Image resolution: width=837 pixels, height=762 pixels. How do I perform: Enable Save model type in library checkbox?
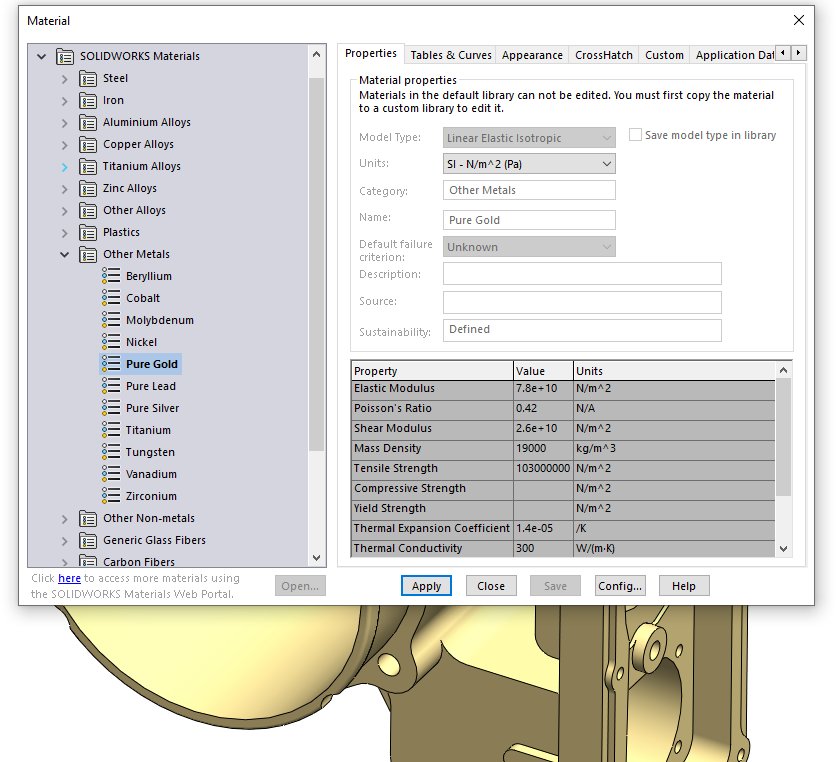point(635,135)
